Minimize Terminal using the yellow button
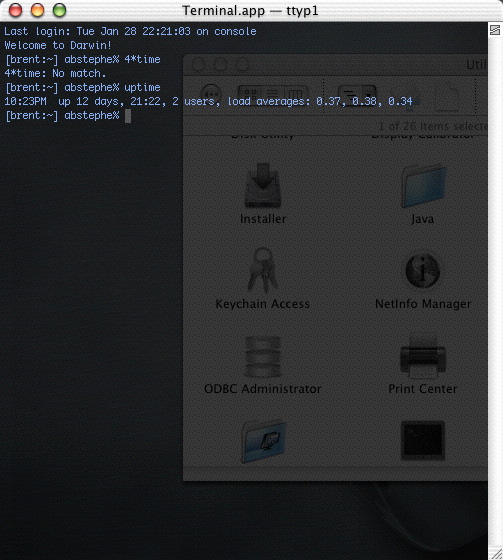Screen dimensions: 503x560 click(38, 10)
